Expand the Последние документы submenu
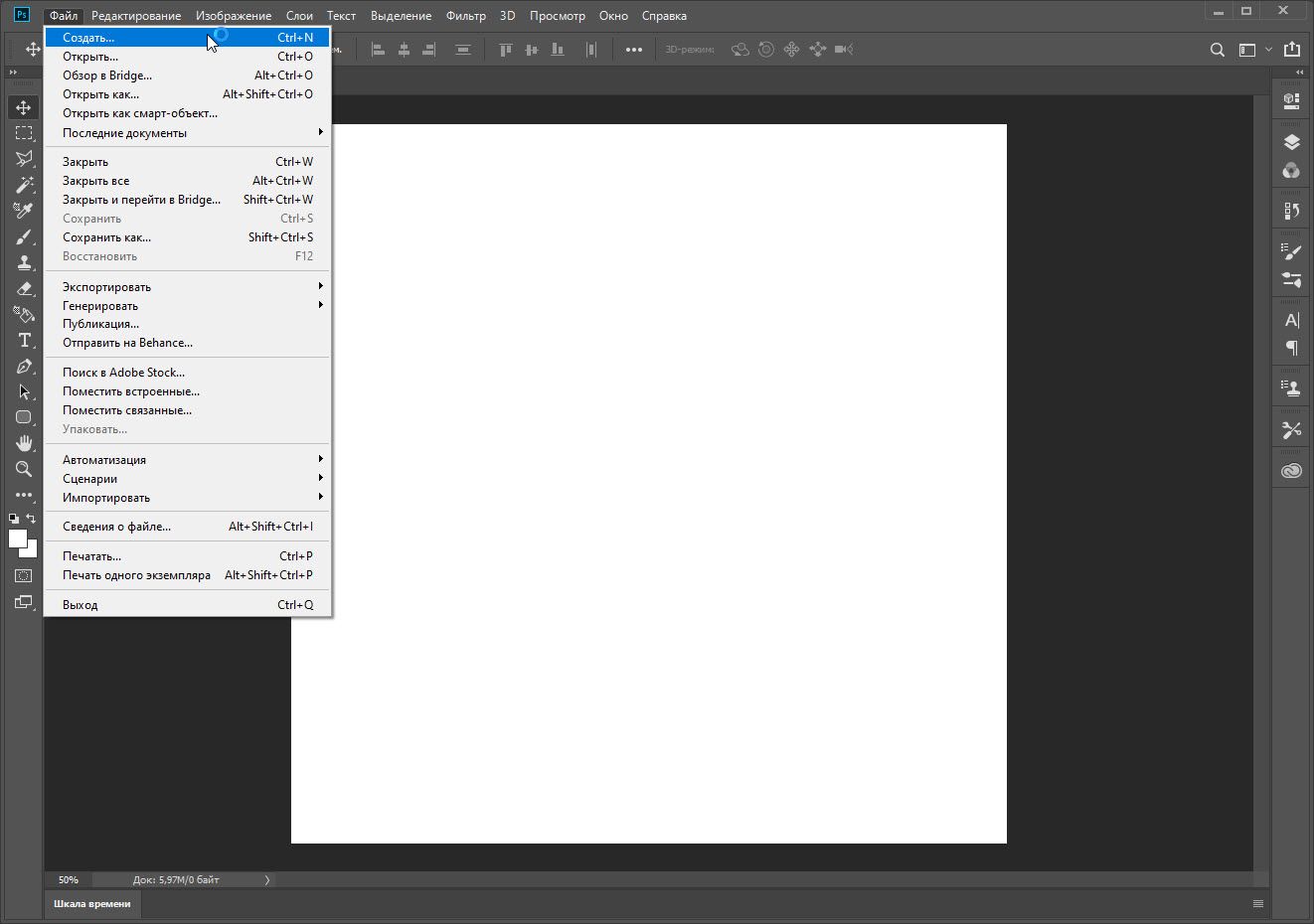Screen dimensions: 1314x924 point(187,133)
